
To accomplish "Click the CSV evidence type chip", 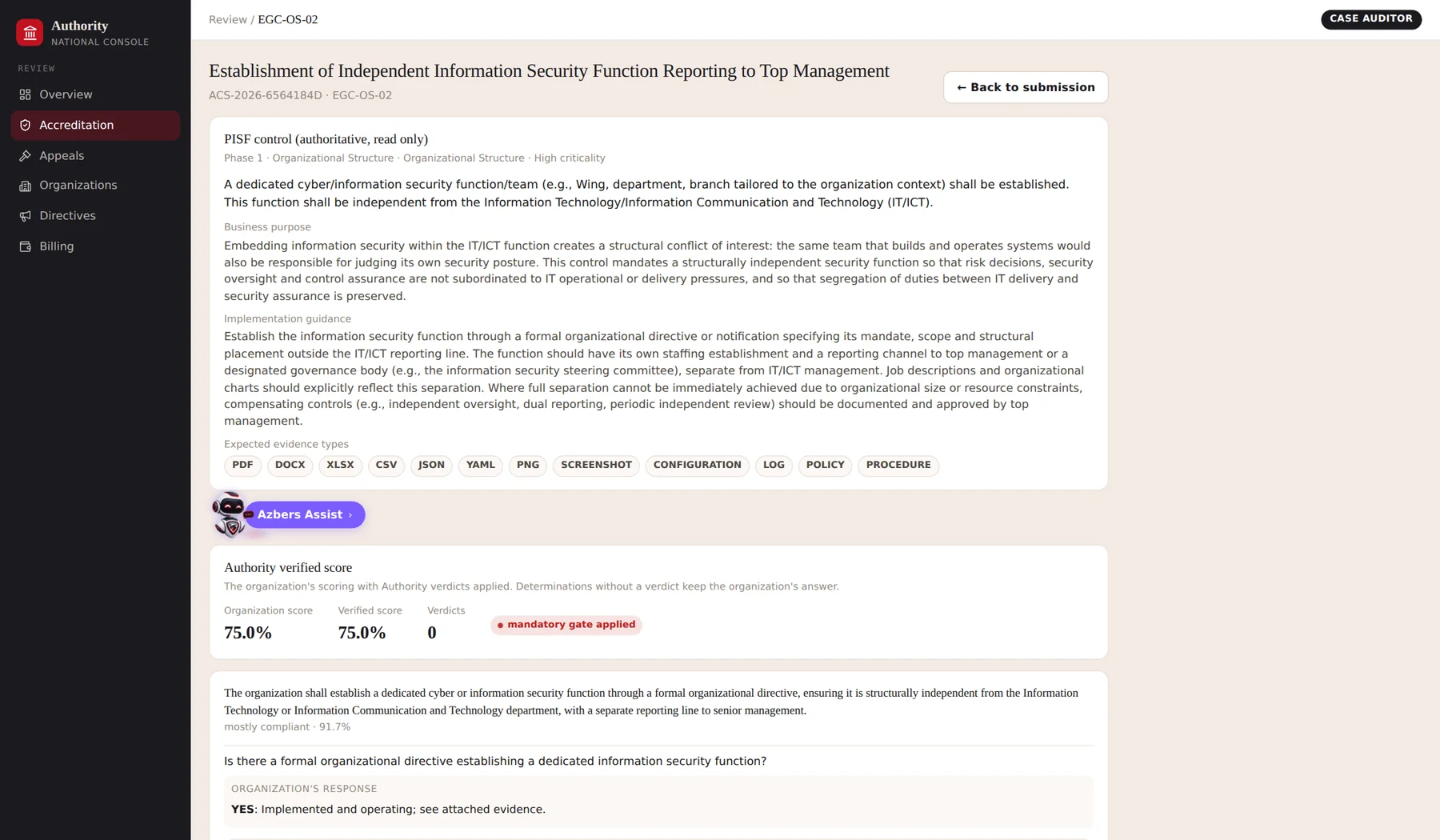I will point(386,465).
